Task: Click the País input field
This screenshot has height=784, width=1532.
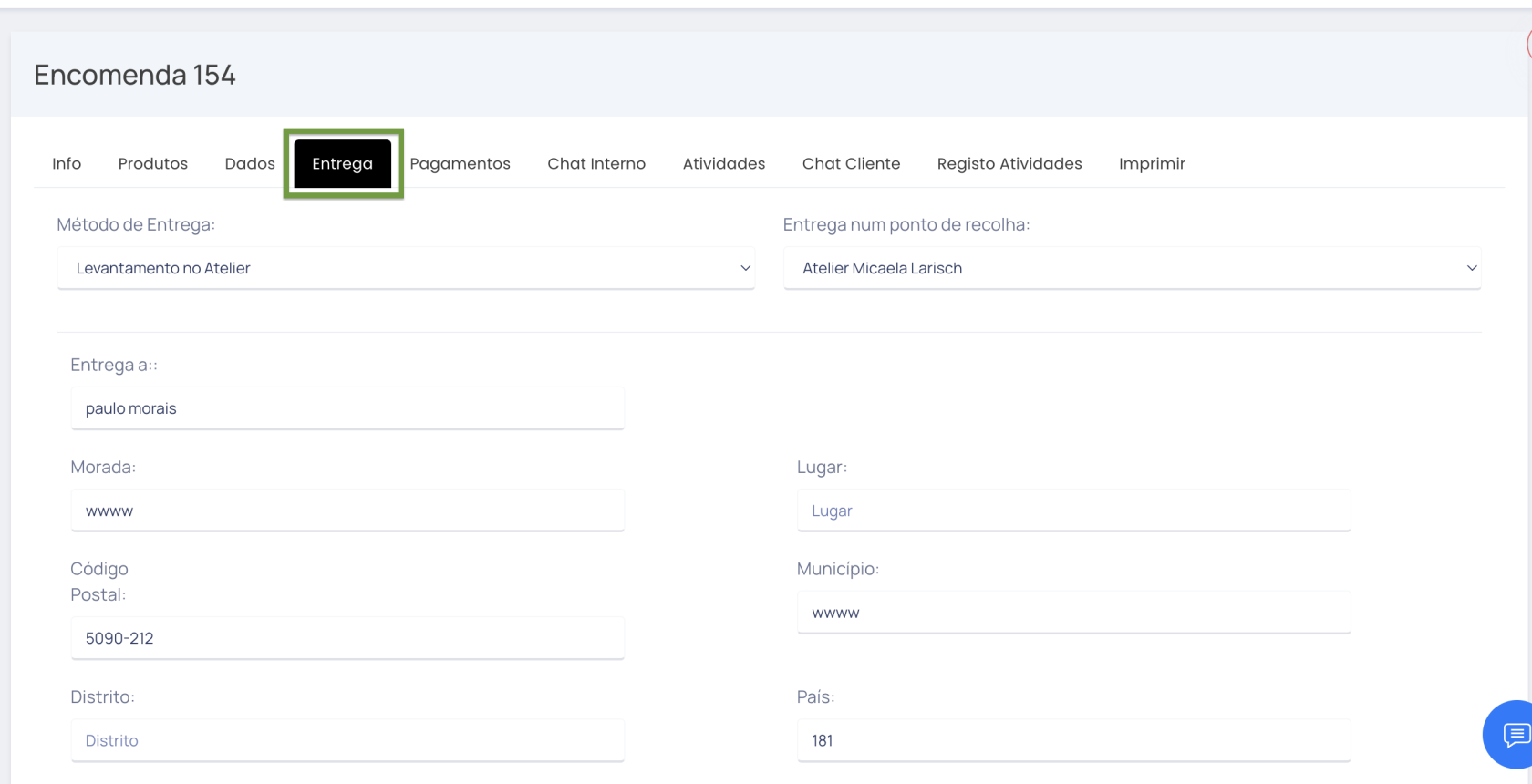Action: pyautogui.click(x=1073, y=740)
